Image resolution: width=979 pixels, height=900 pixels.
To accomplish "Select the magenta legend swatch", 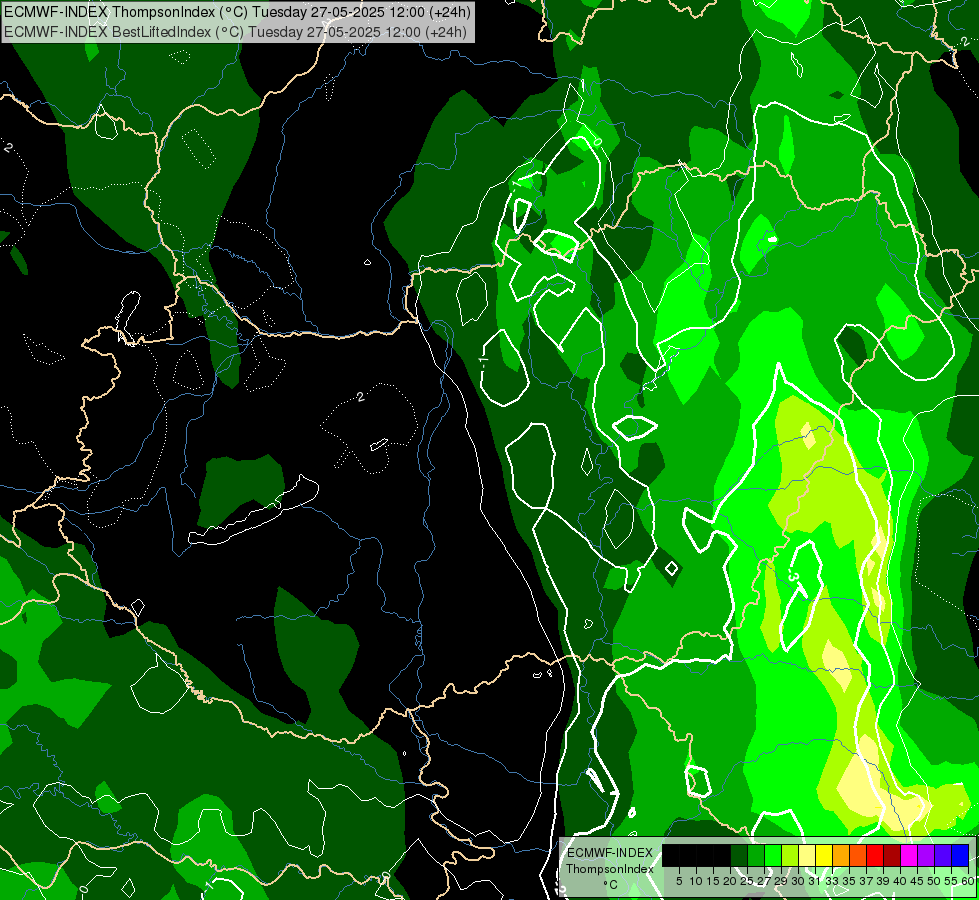I will [909, 856].
